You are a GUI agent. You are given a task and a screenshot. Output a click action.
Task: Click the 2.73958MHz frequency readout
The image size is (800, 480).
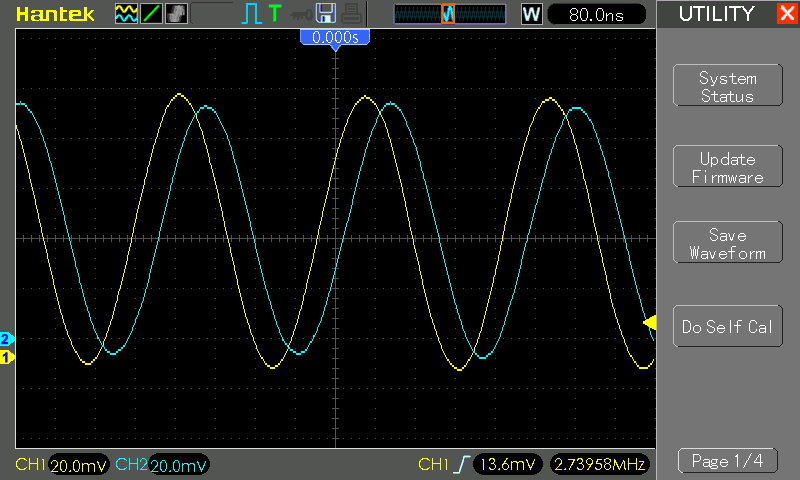(599, 464)
